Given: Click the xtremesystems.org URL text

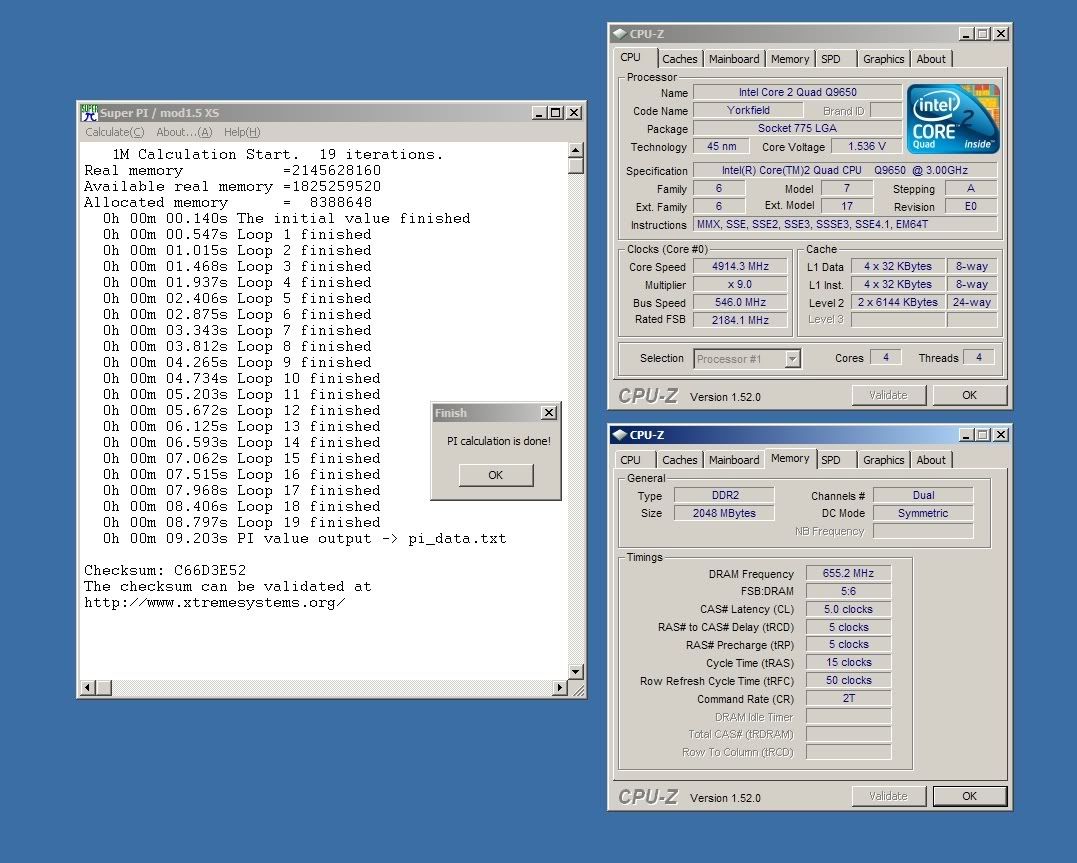Looking at the screenshot, I should coord(214,603).
